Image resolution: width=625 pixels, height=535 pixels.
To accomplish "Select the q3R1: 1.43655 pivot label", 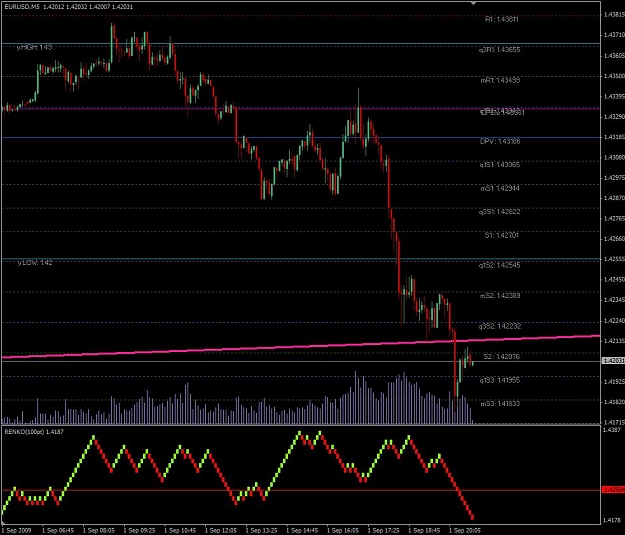I will 499,50.
